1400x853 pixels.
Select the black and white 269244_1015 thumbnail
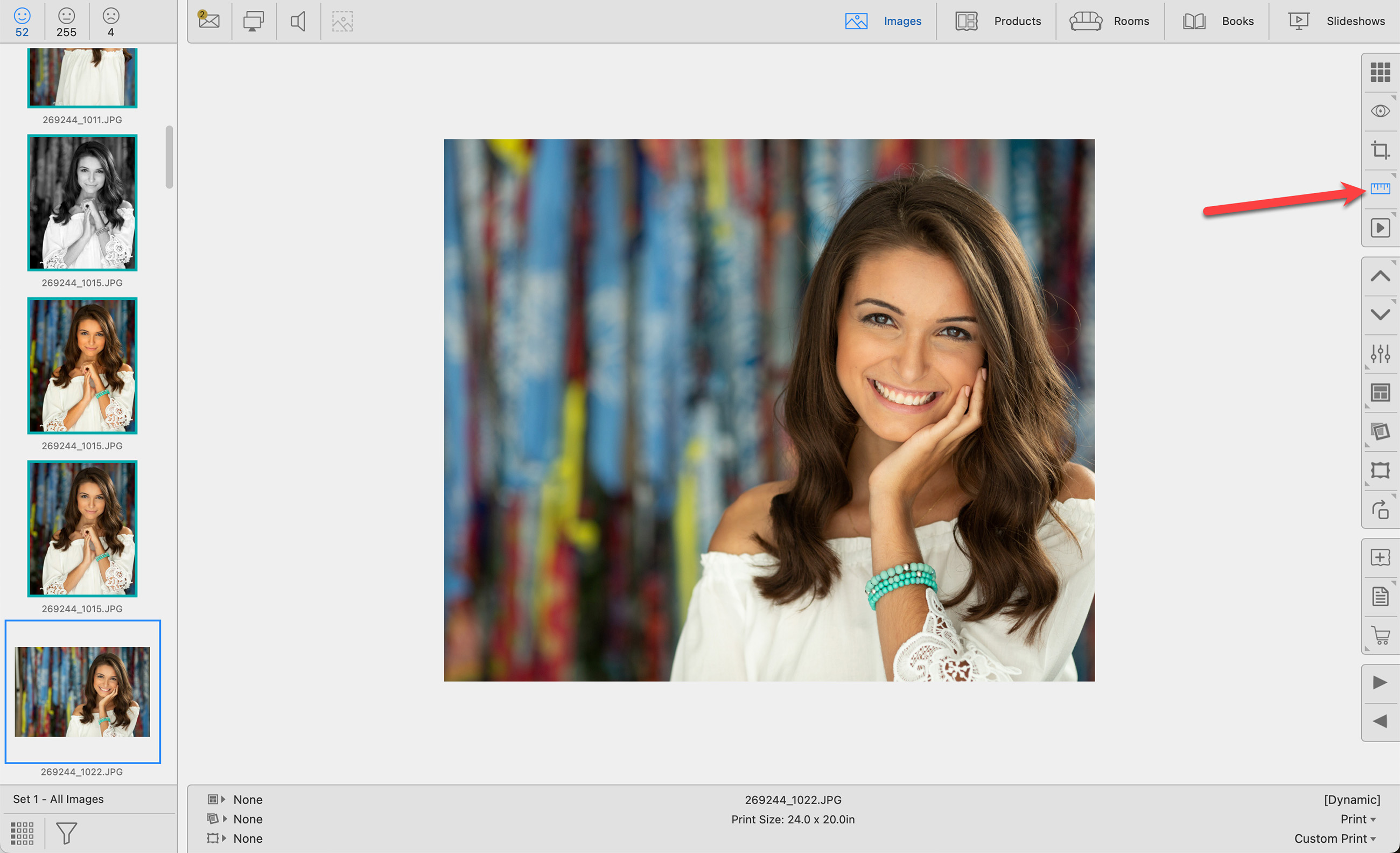[82, 203]
